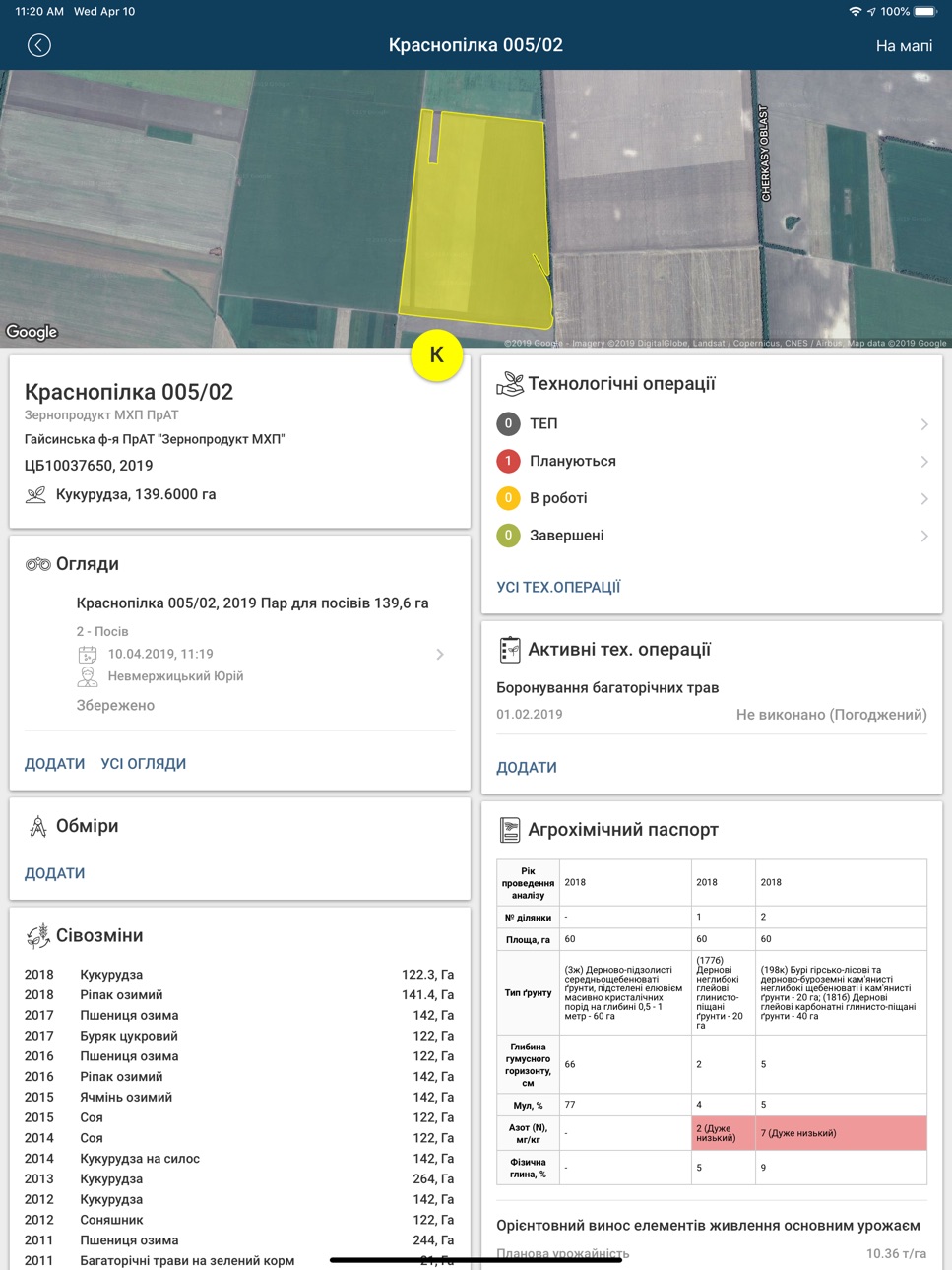This screenshot has height=1270, width=952.
Task: Tap the compass icon of Обміри
Action: click(38, 826)
